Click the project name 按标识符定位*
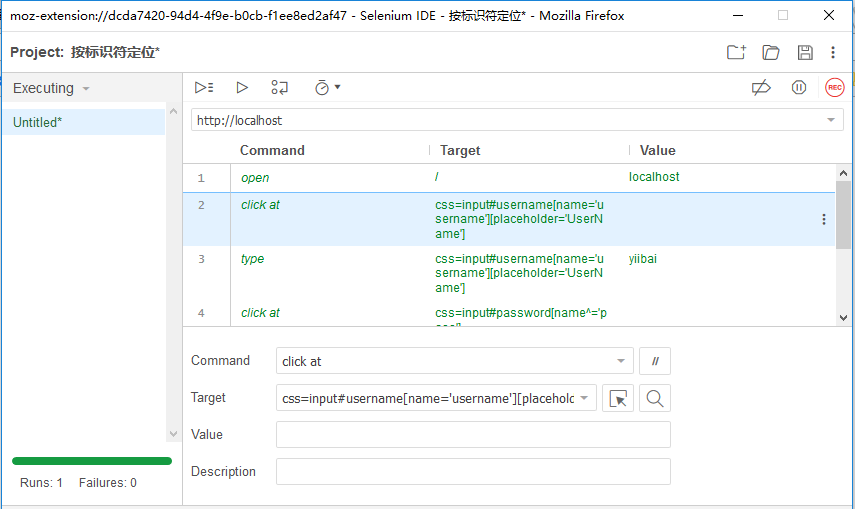The image size is (855, 509). pyautogui.click(x=115, y=52)
